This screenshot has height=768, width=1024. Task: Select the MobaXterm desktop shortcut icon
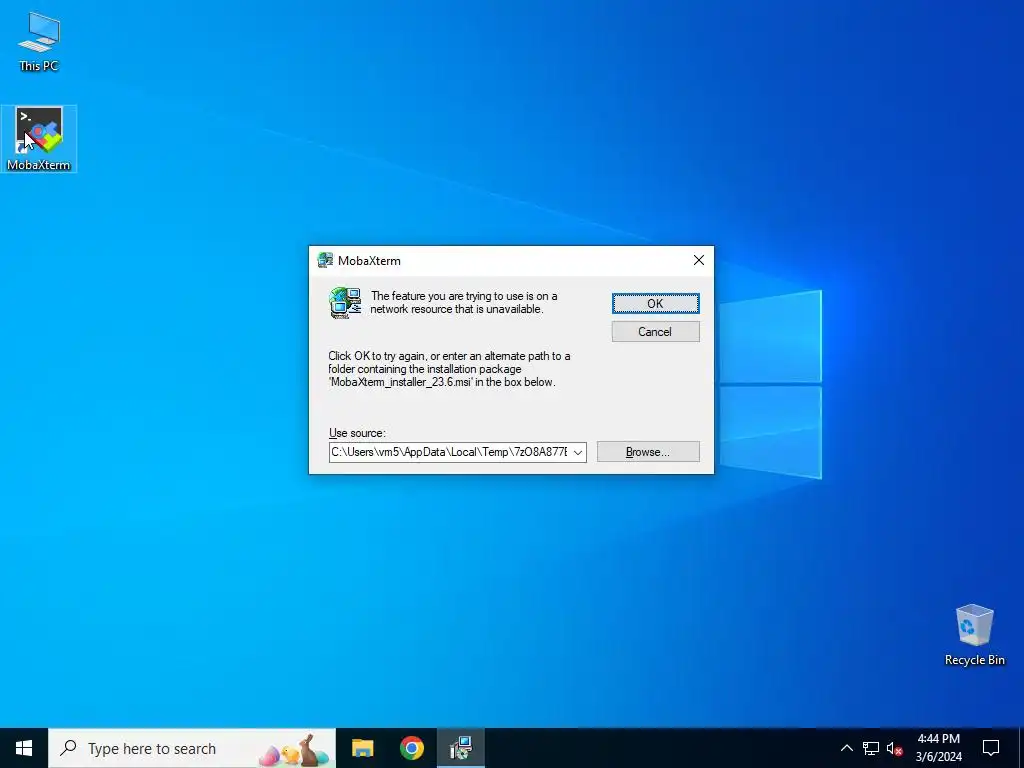coord(39,139)
